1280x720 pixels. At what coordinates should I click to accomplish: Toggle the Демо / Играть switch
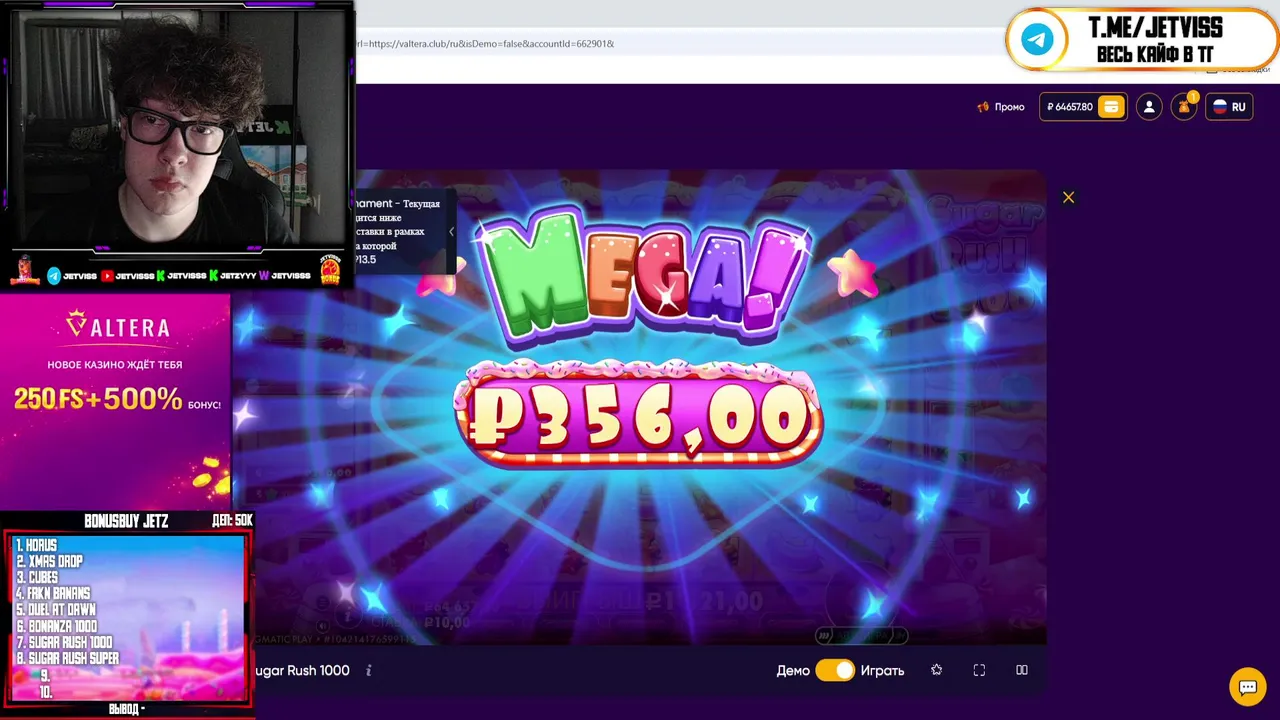click(835, 670)
